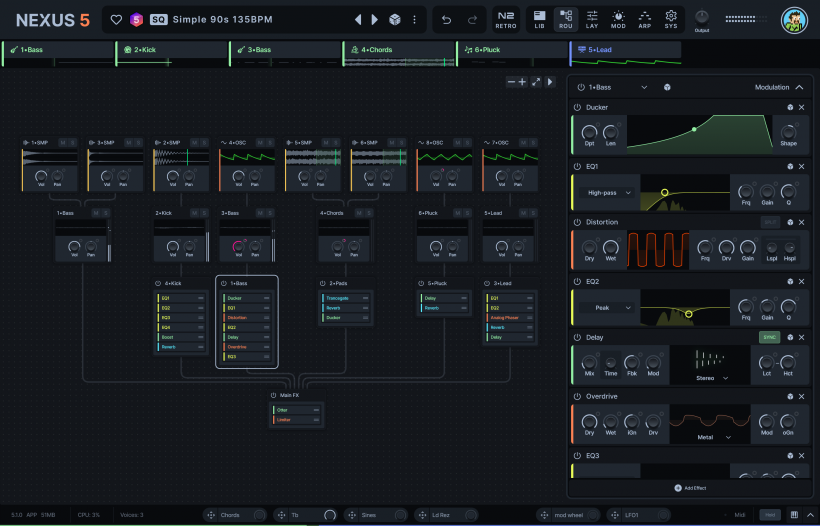Open the EQ1 High-pass type dropdown
The image size is (820, 526).
[608, 193]
